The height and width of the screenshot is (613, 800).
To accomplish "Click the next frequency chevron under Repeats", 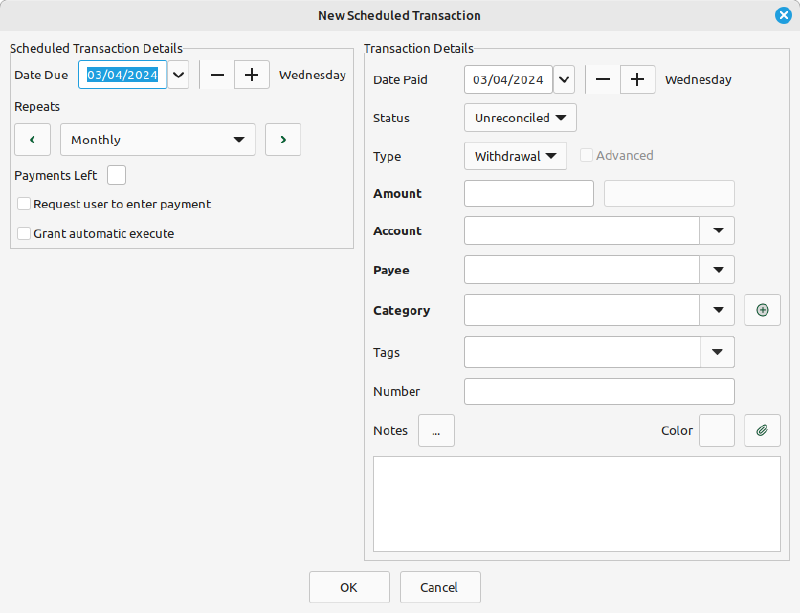I will 283,139.
